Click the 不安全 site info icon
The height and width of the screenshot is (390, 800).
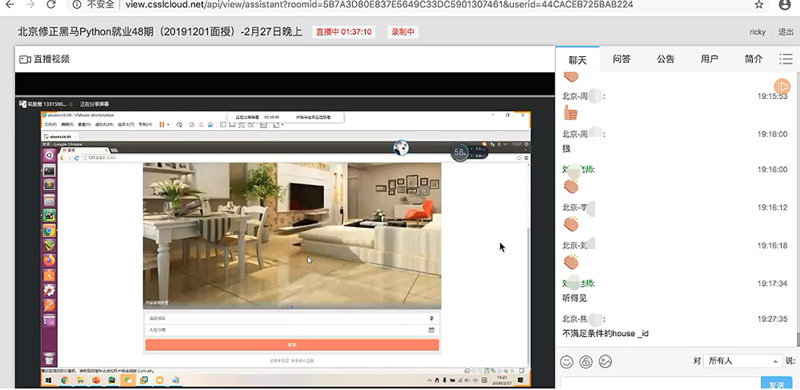click(x=77, y=5)
